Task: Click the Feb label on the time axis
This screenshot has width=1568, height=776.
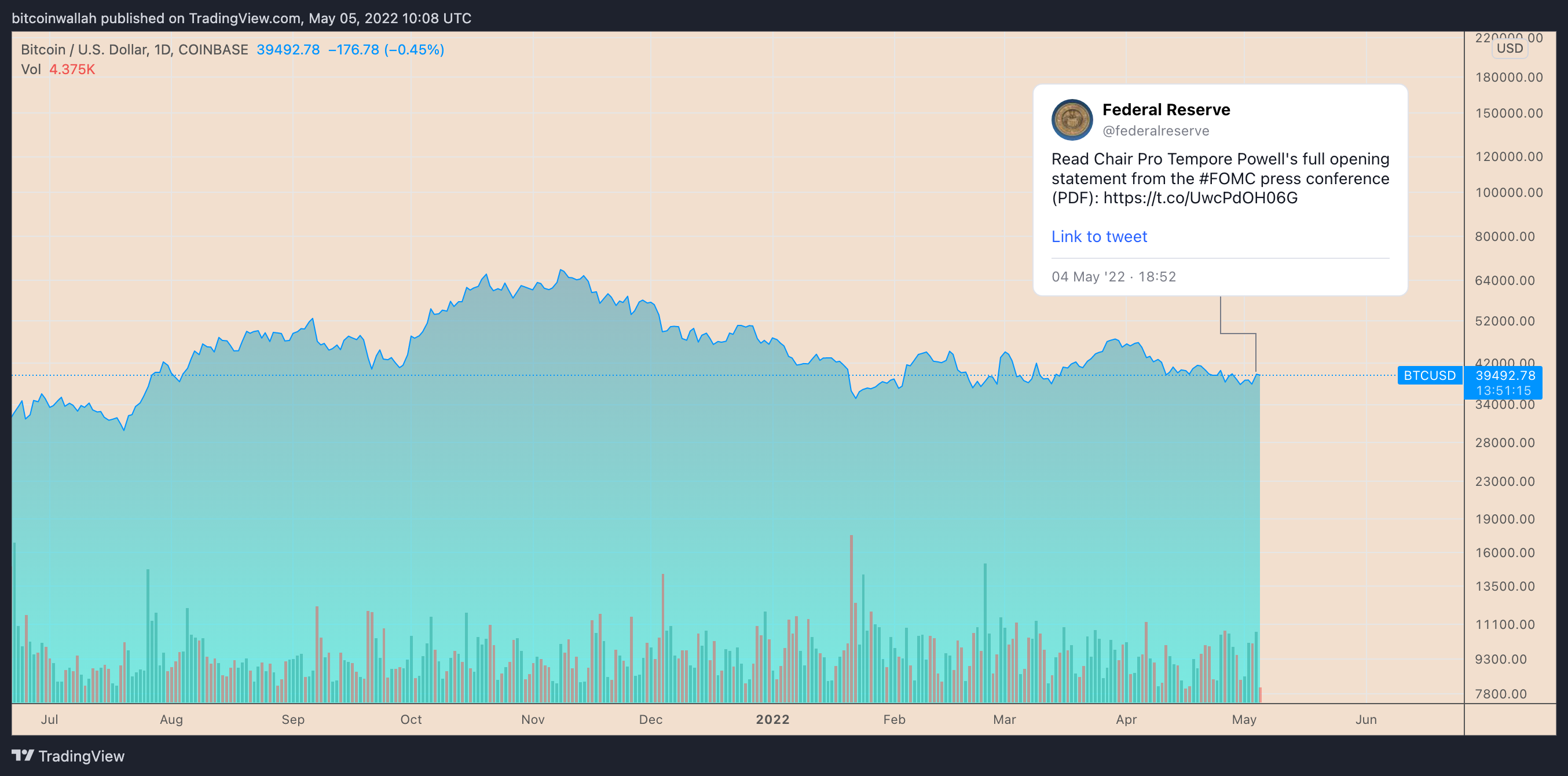Action: pos(893,719)
